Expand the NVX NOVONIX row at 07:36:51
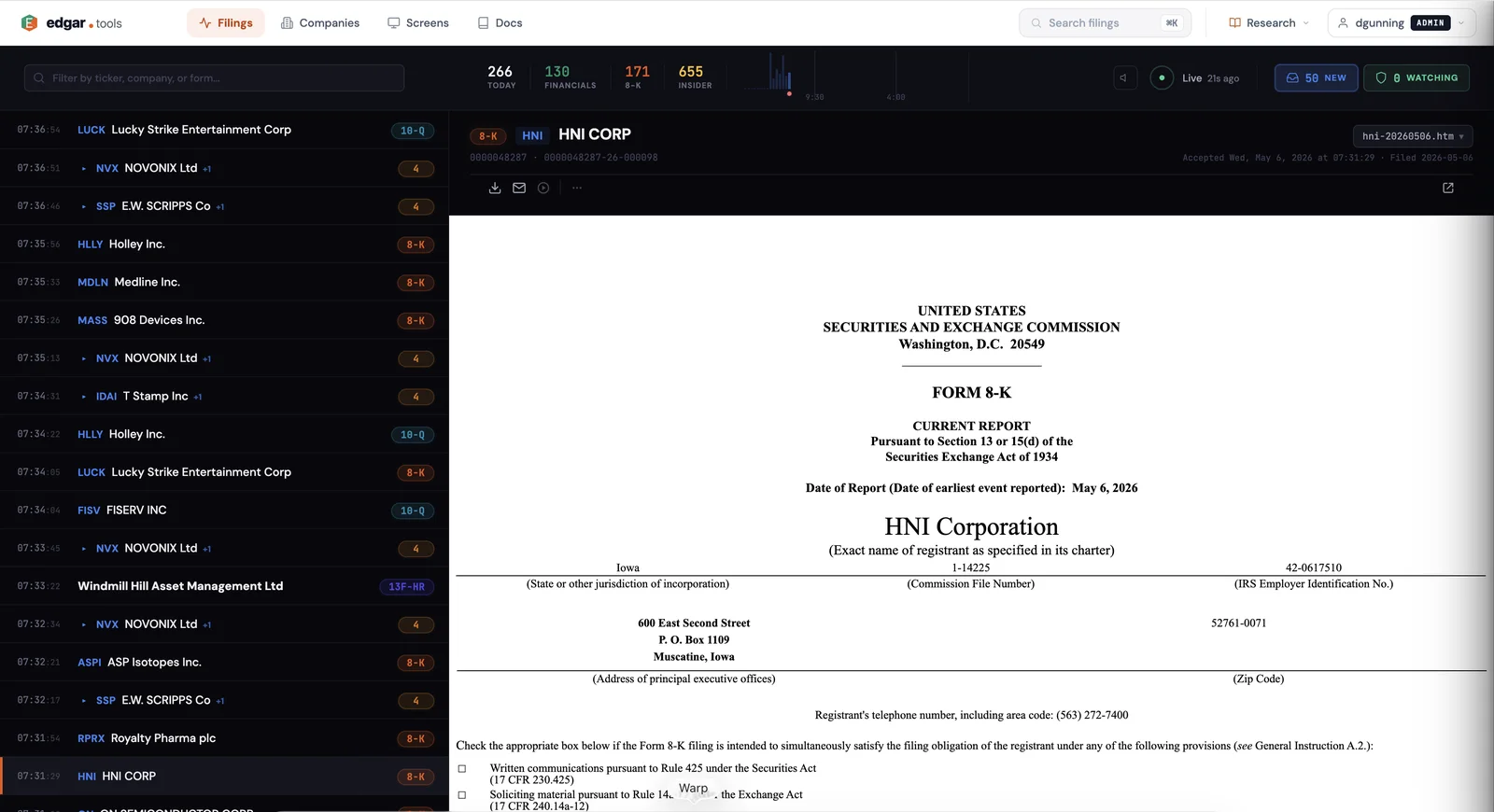Viewport: 1494px width, 812px height. coord(84,169)
